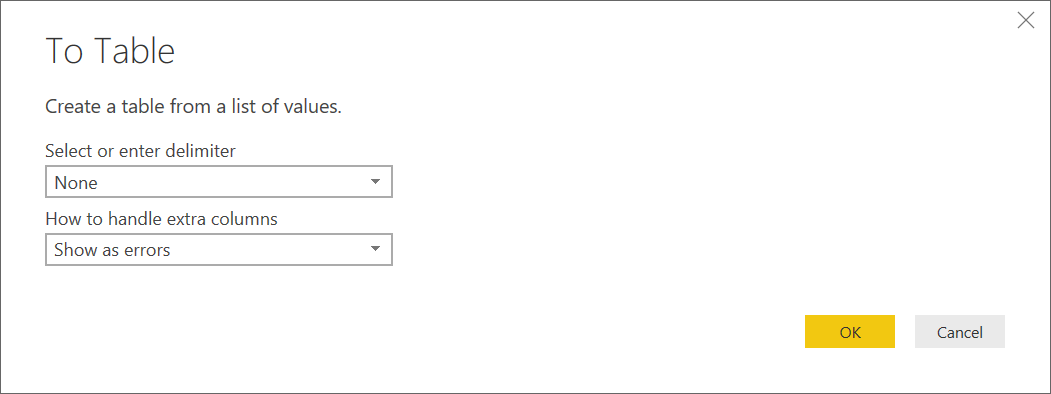Select the 'None' text in delimiter field
This screenshot has height=394, width=1051.
tap(76, 183)
